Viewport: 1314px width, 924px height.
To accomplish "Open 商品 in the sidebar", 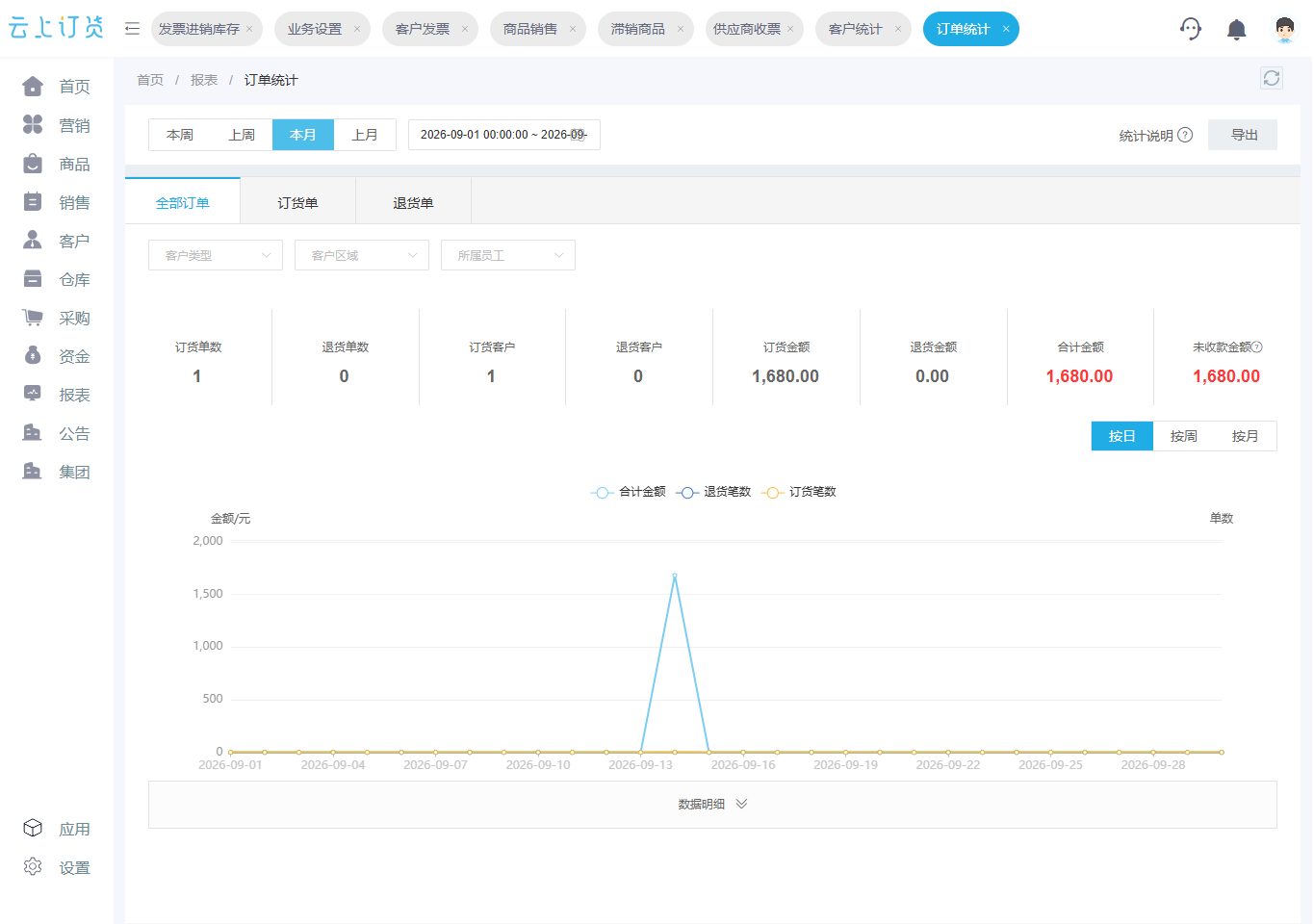I will tap(57, 164).
